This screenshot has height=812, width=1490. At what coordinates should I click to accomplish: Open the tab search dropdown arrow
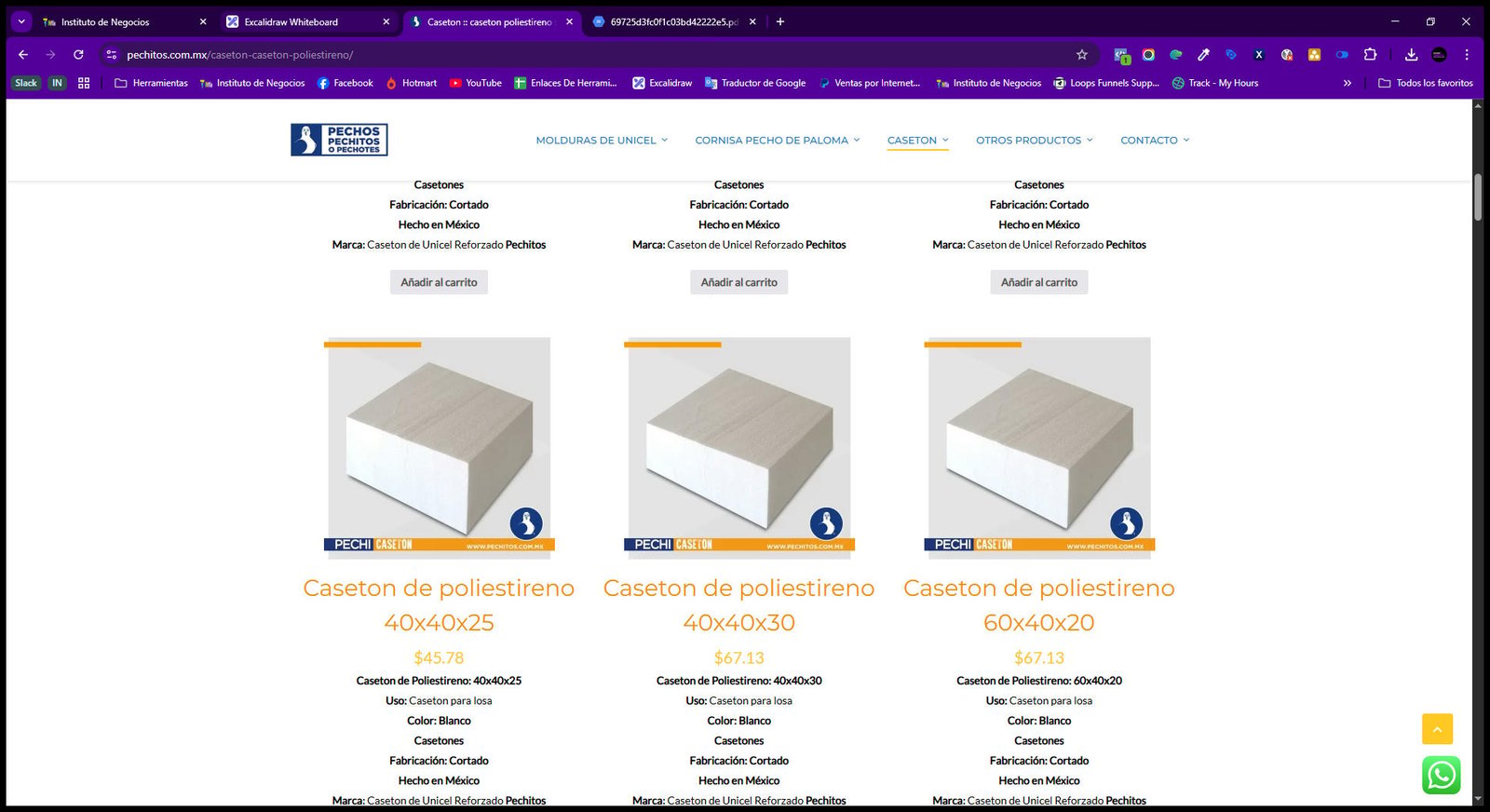(20, 21)
